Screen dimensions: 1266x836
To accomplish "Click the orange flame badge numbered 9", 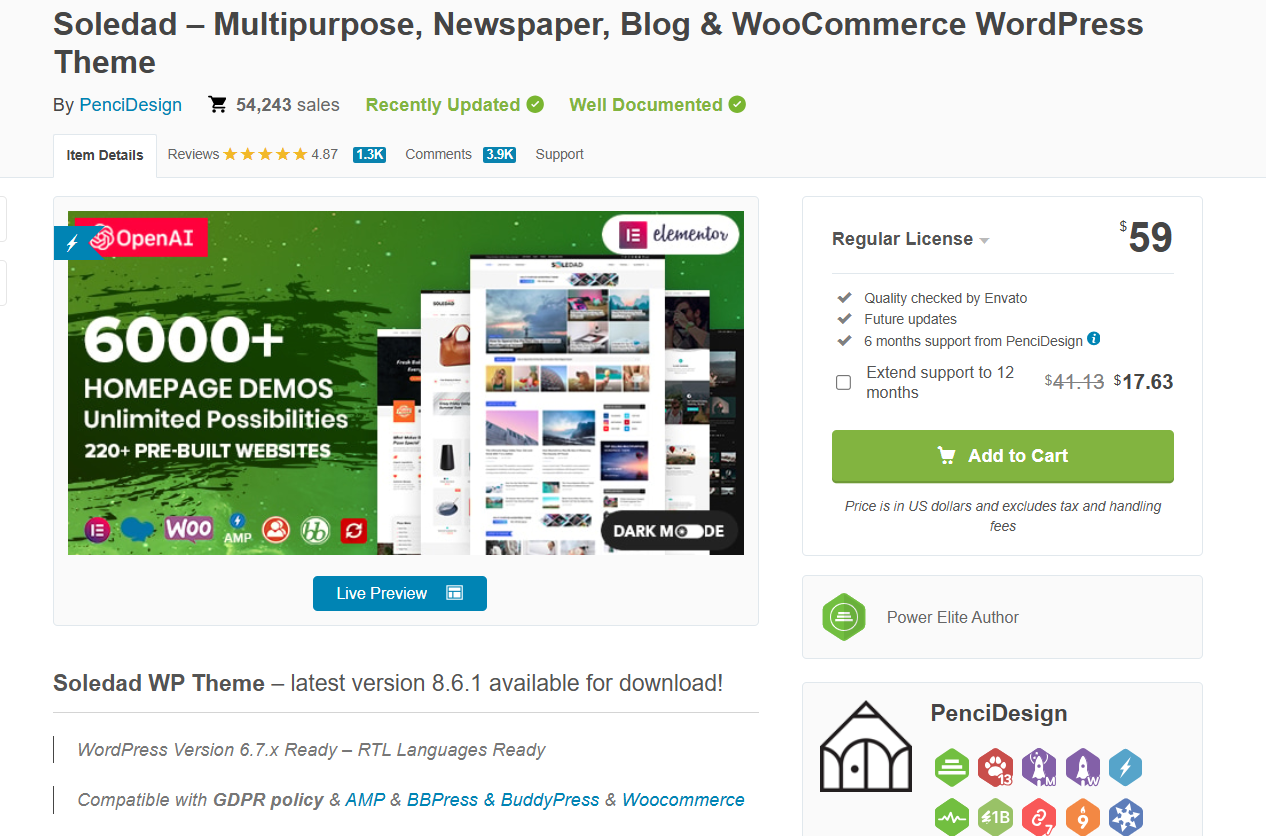I will point(1082,818).
